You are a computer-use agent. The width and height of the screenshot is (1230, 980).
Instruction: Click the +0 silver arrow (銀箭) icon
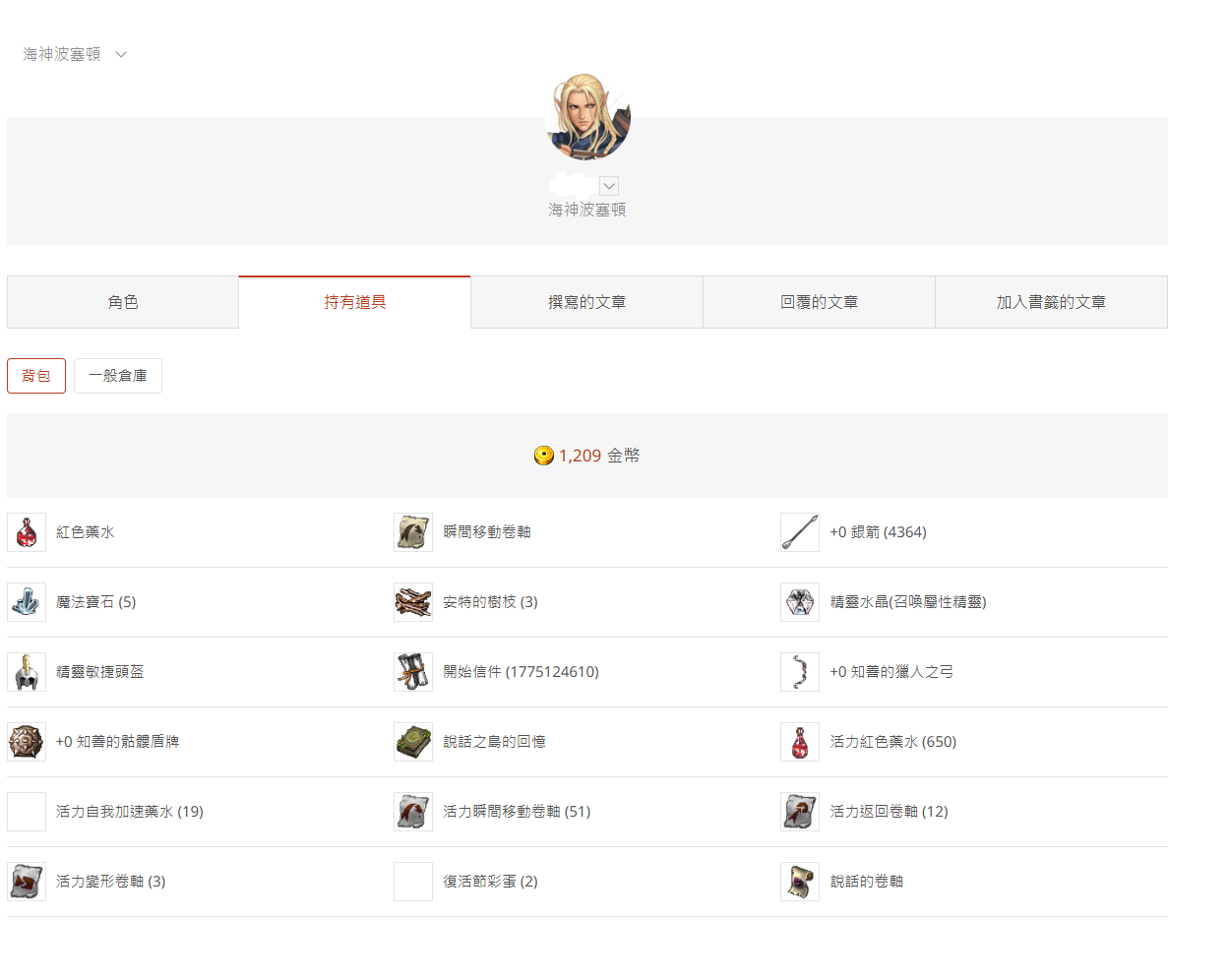(800, 532)
